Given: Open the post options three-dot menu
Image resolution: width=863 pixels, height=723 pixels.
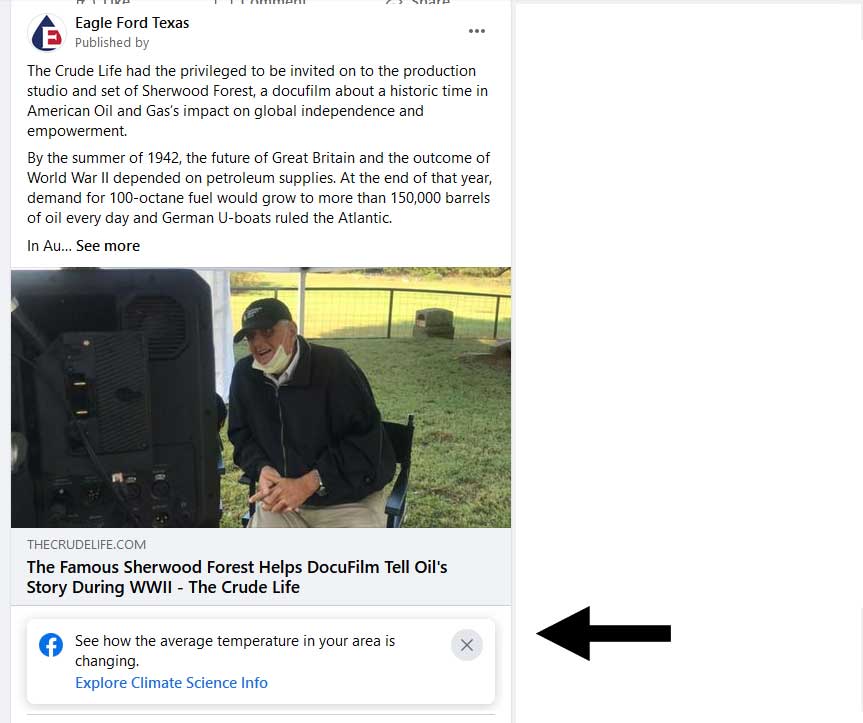Looking at the screenshot, I should point(477,31).
